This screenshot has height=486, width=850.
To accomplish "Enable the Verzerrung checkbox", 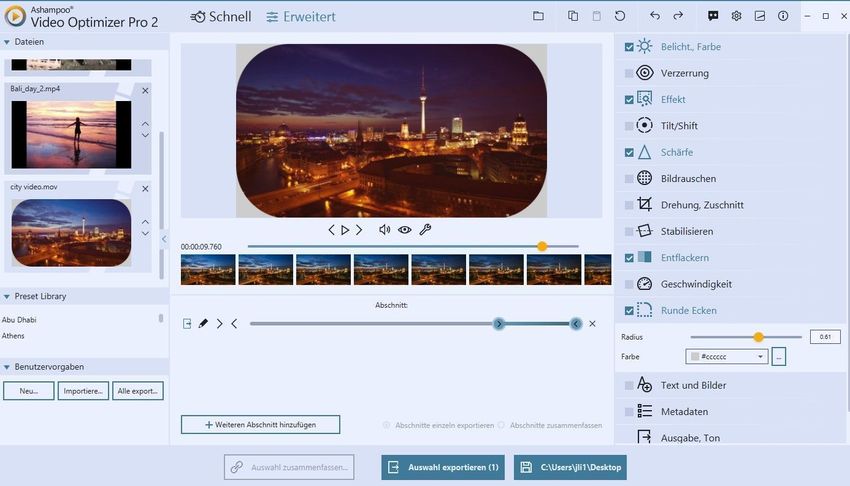I will pos(629,73).
